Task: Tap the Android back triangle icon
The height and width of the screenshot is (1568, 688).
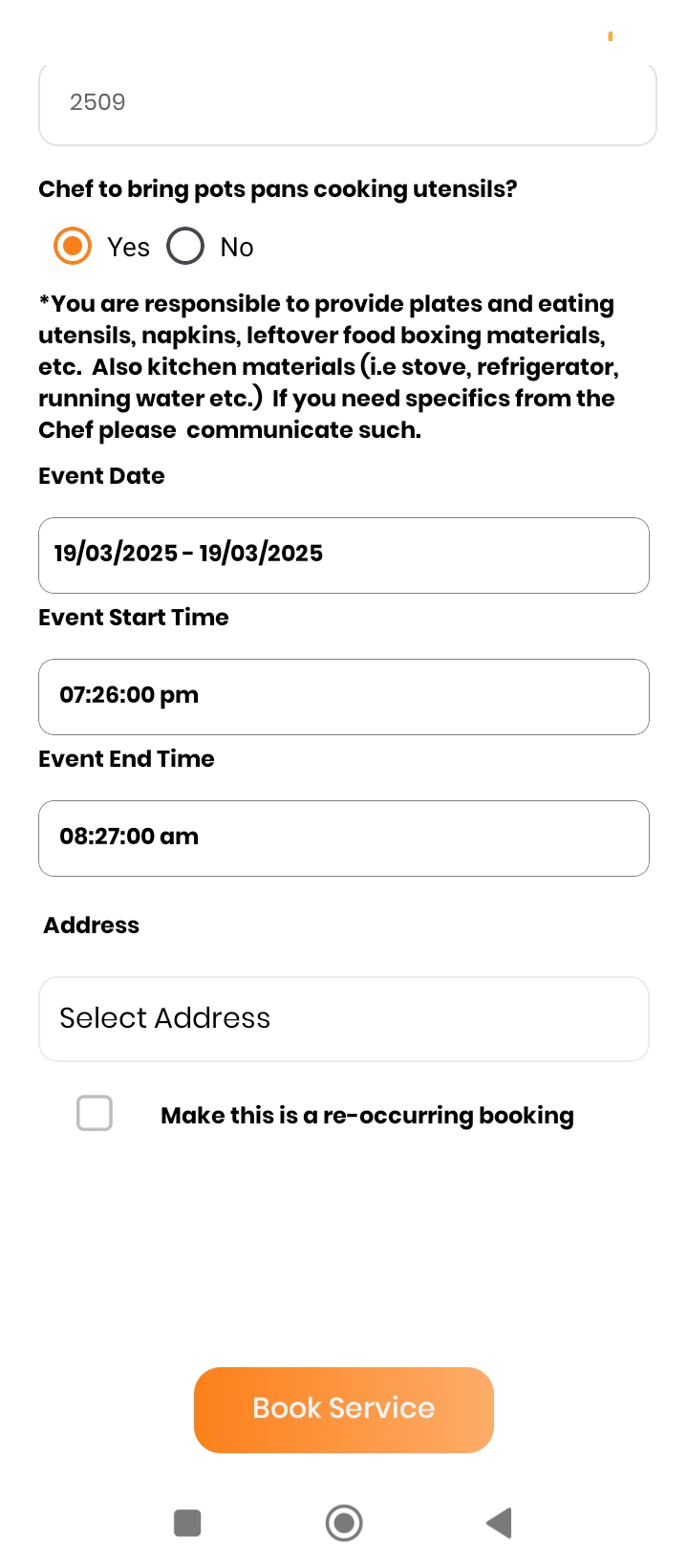Action: (x=500, y=1522)
